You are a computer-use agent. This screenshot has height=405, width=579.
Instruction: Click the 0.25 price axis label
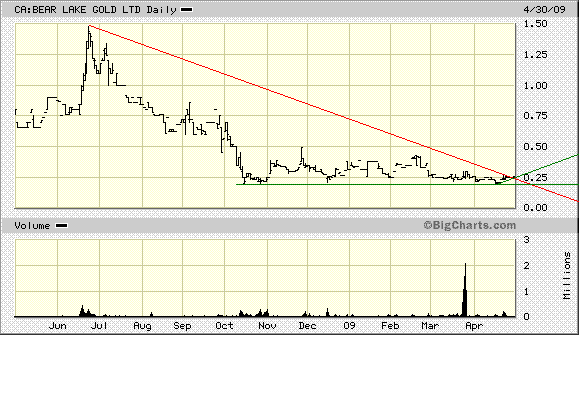tap(535, 177)
